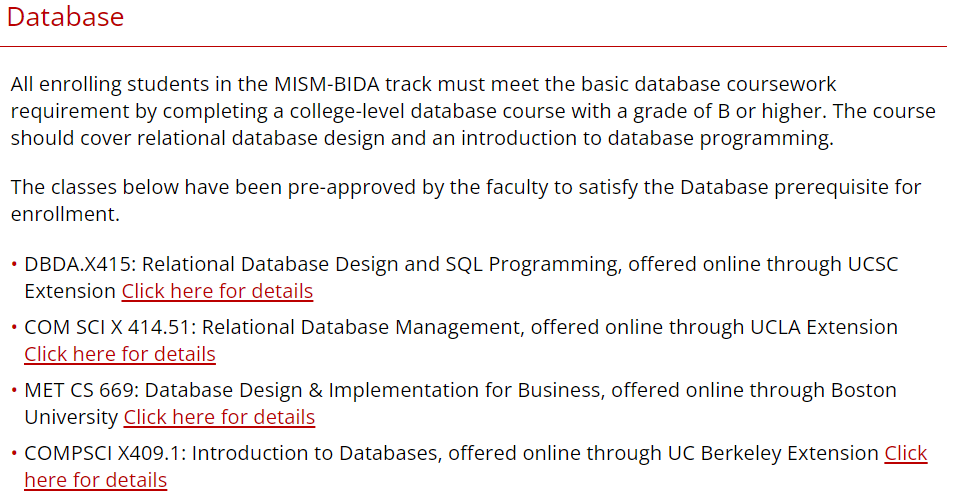Screen dimensions: 957x494
Task: Click the bullet beside the COMPSCI X409.1 item
Action: pos(14,454)
